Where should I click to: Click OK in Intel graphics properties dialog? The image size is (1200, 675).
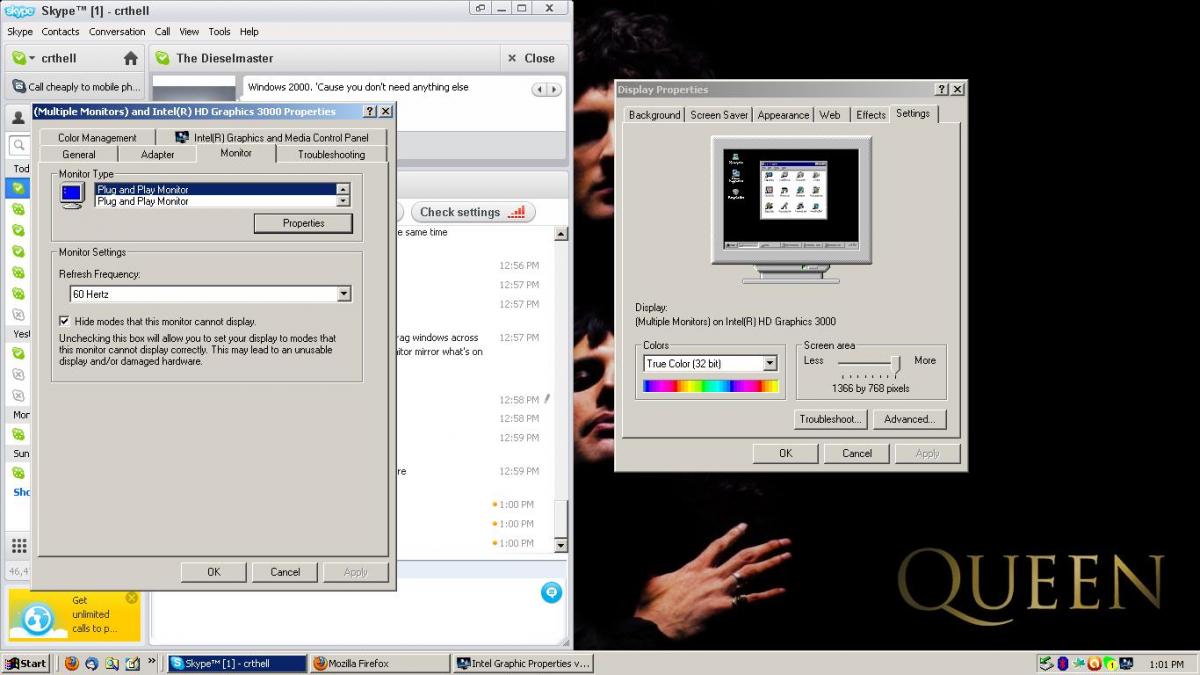click(213, 572)
